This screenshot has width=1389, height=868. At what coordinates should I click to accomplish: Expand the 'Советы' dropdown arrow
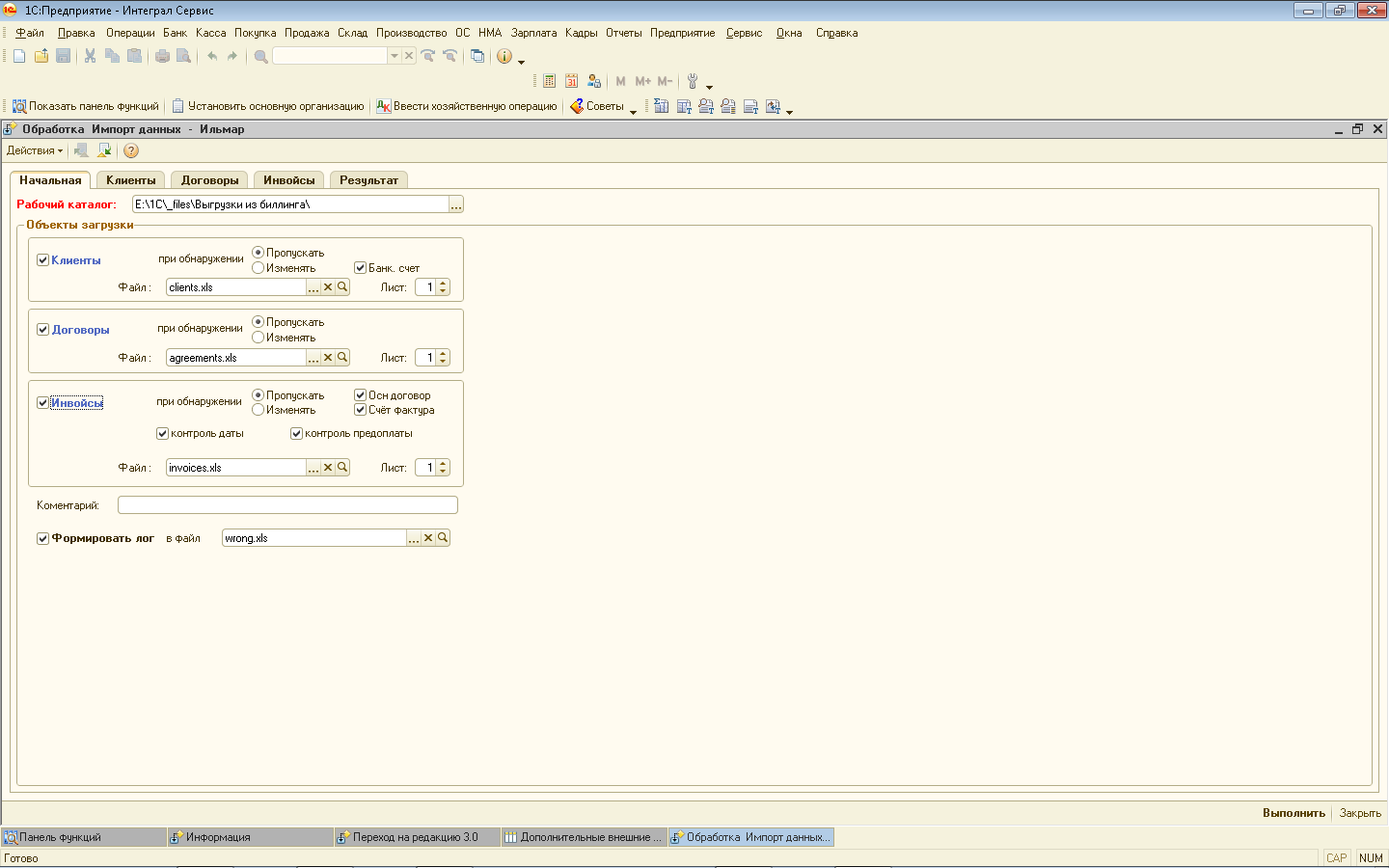click(x=633, y=110)
